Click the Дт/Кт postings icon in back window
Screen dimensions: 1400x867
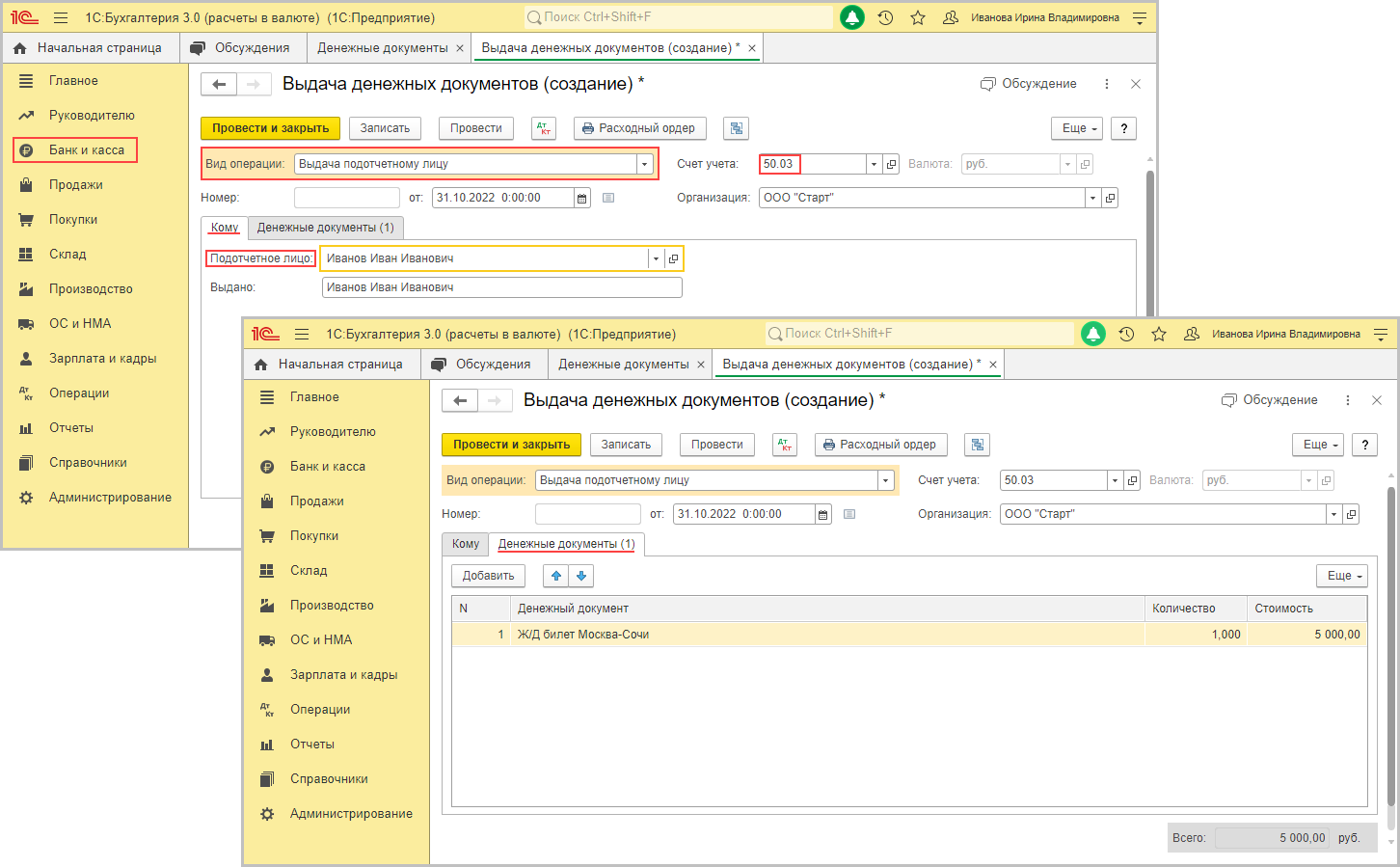[x=544, y=128]
